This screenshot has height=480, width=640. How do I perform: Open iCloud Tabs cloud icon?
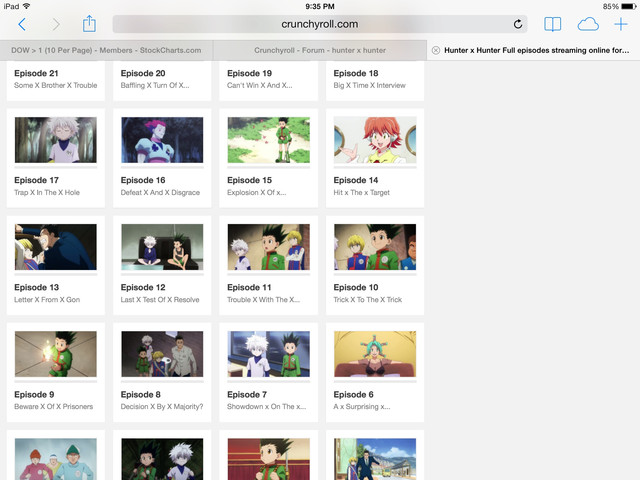[x=588, y=24]
